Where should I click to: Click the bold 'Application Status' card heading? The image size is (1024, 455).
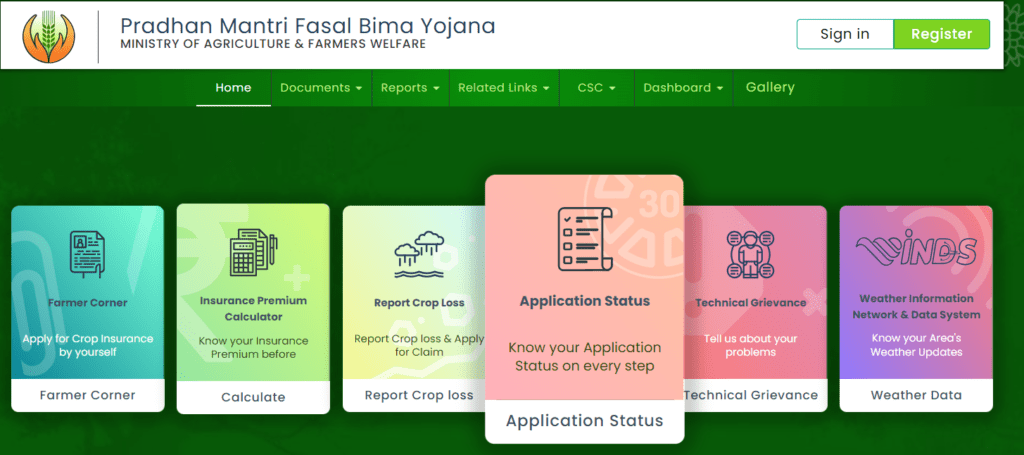(584, 301)
